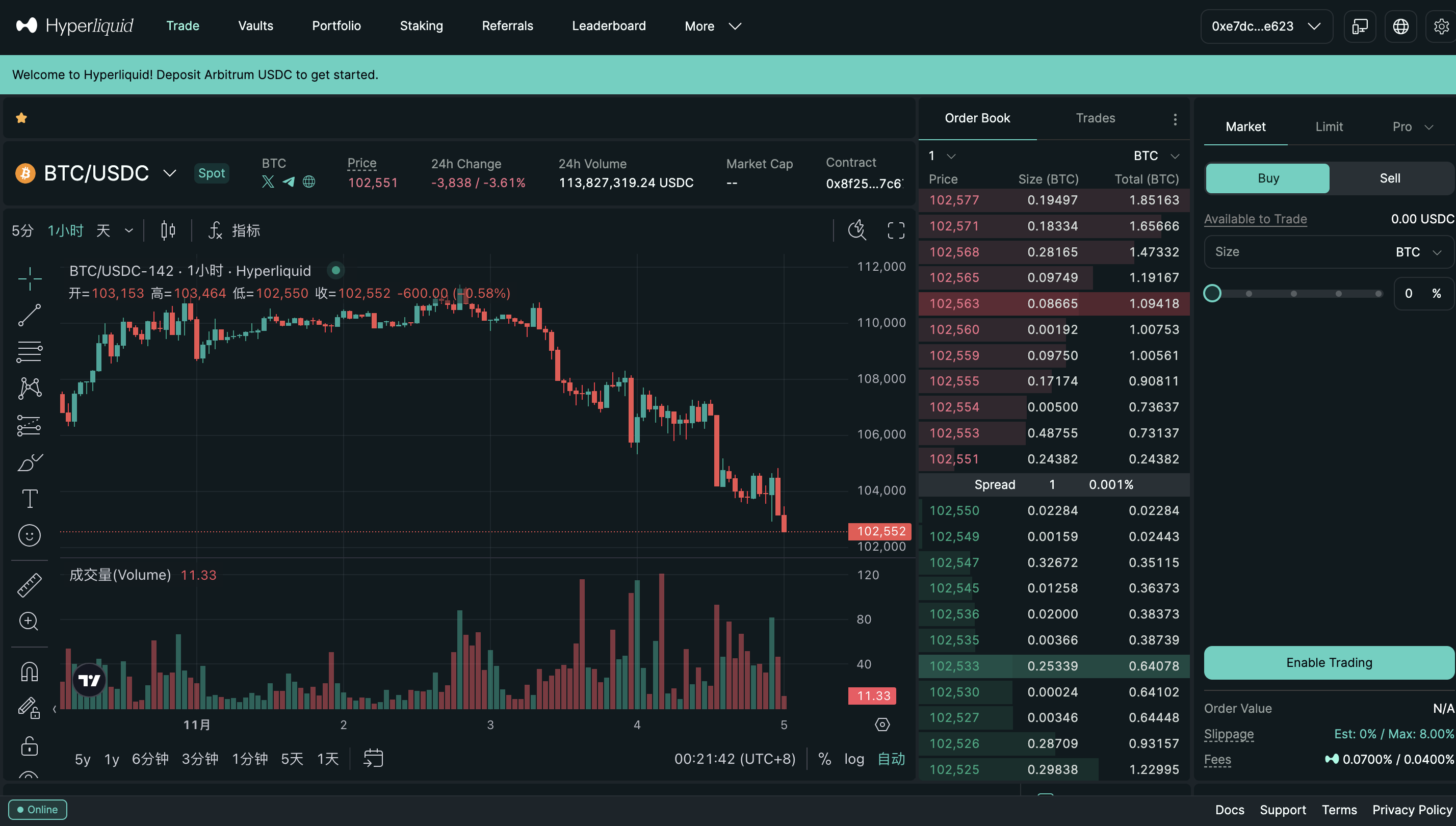Select the Limit order tab
The width and height of the screenshot is (1456, 826).
tap(1329, 126)
